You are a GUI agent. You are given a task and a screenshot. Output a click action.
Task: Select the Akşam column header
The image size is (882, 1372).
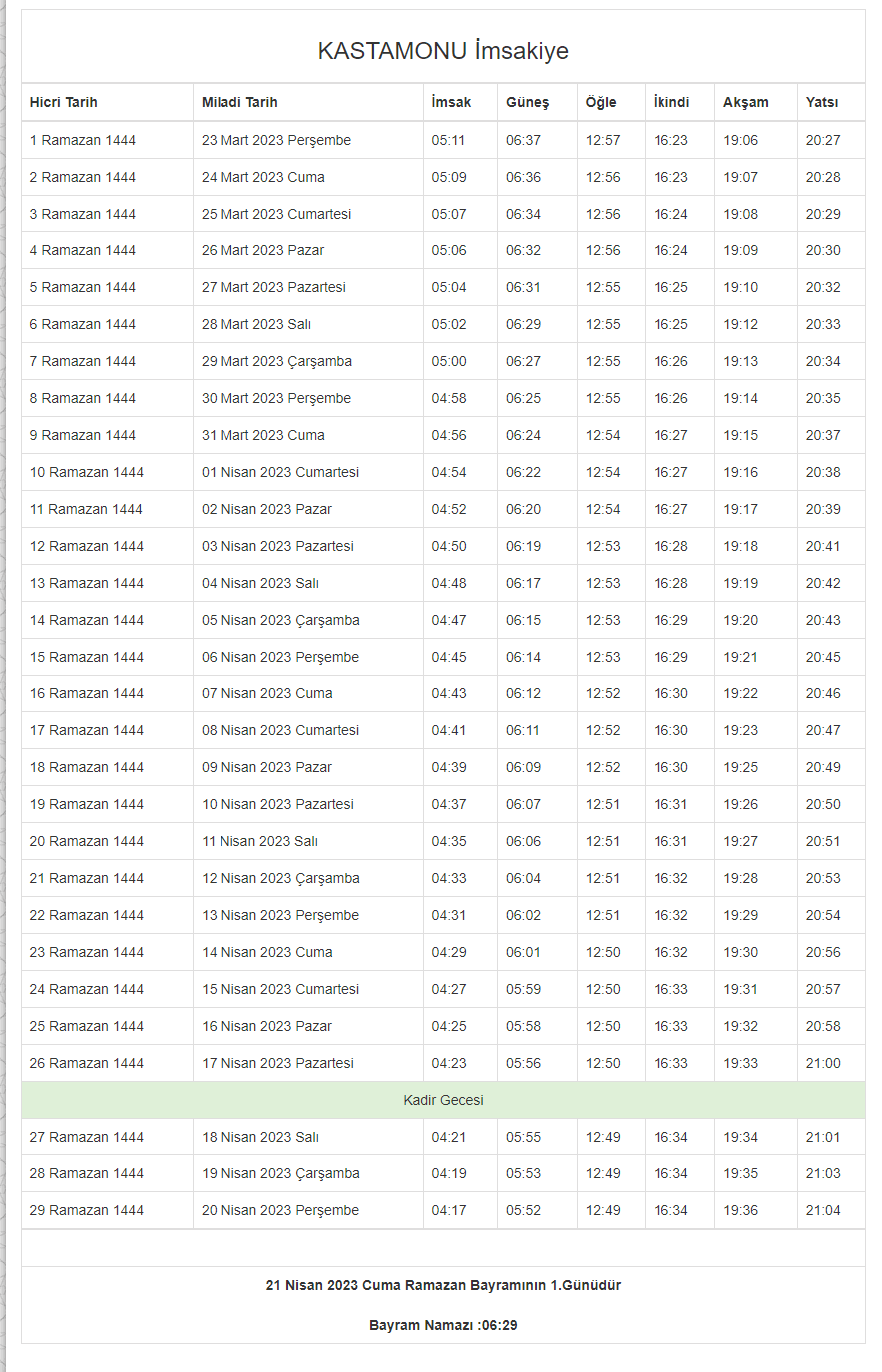pyautogui.click(x=746, y=102)
